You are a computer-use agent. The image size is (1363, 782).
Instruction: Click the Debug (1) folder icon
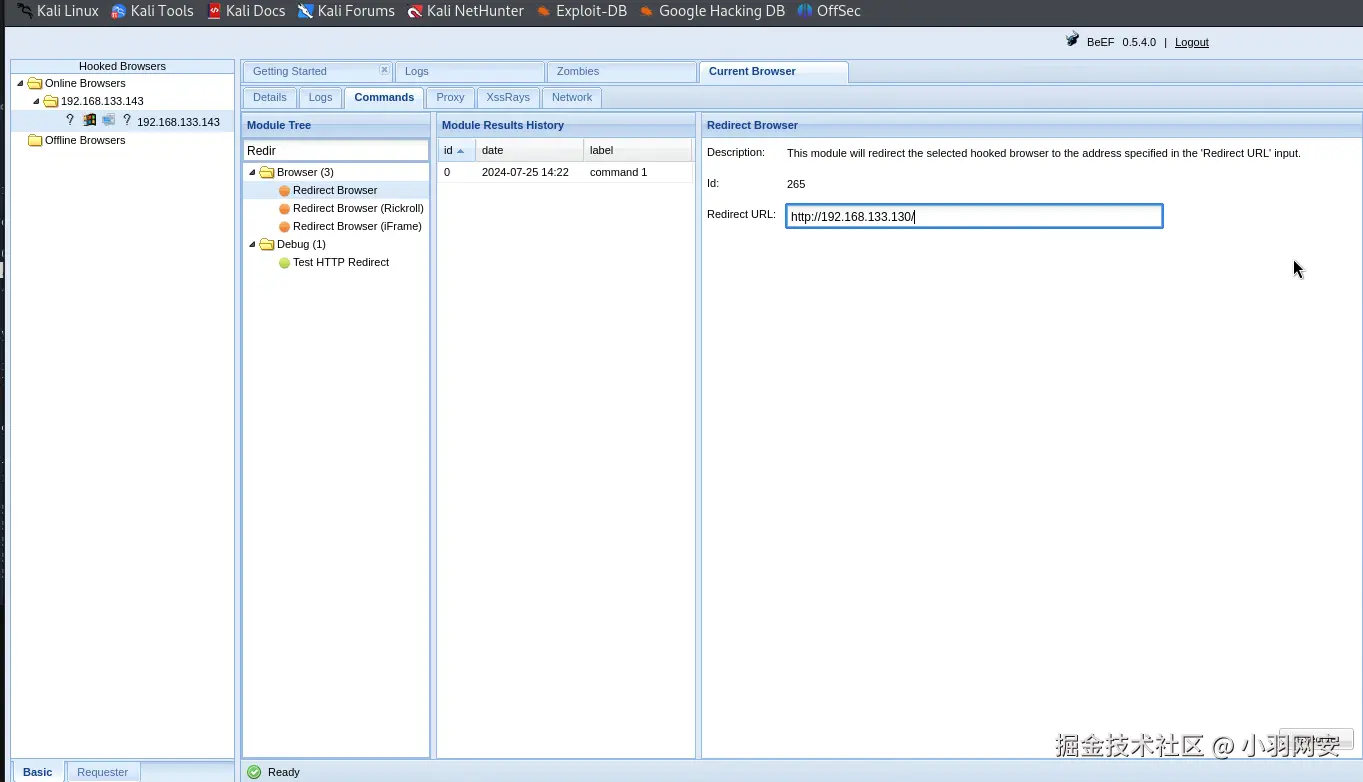(267, 244)
